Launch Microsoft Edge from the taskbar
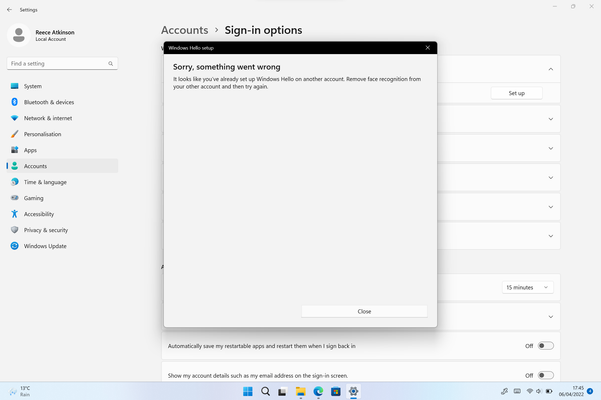Viewport: 601px width, 400px height. [x=318, y=392]
